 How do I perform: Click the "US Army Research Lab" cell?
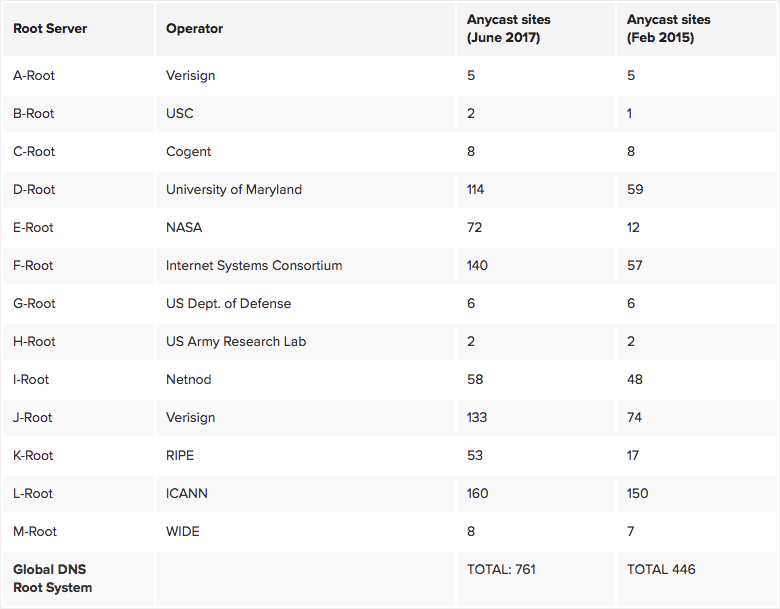tap(236, 341)
